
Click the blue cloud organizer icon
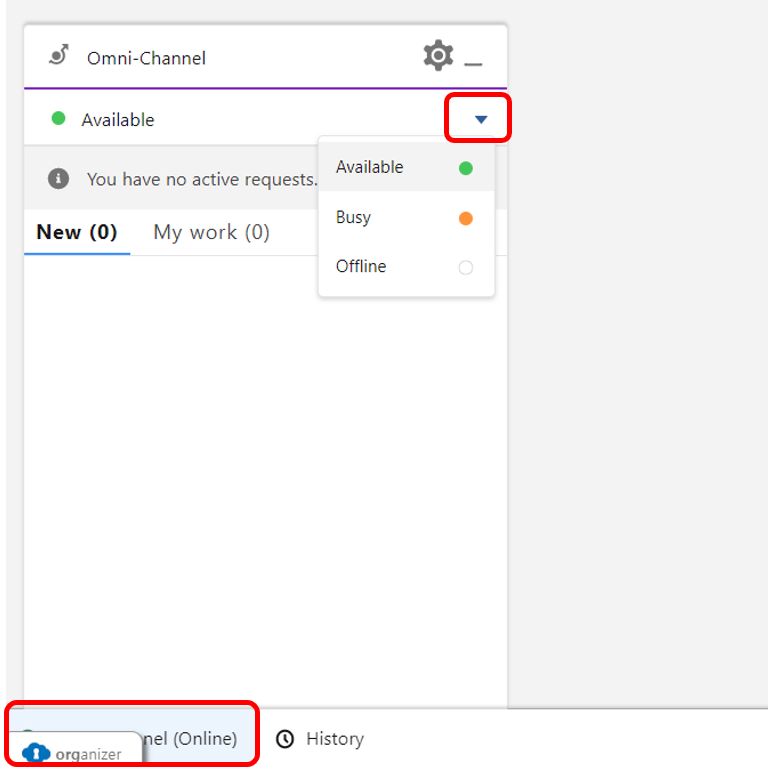[x=36, y=753]
